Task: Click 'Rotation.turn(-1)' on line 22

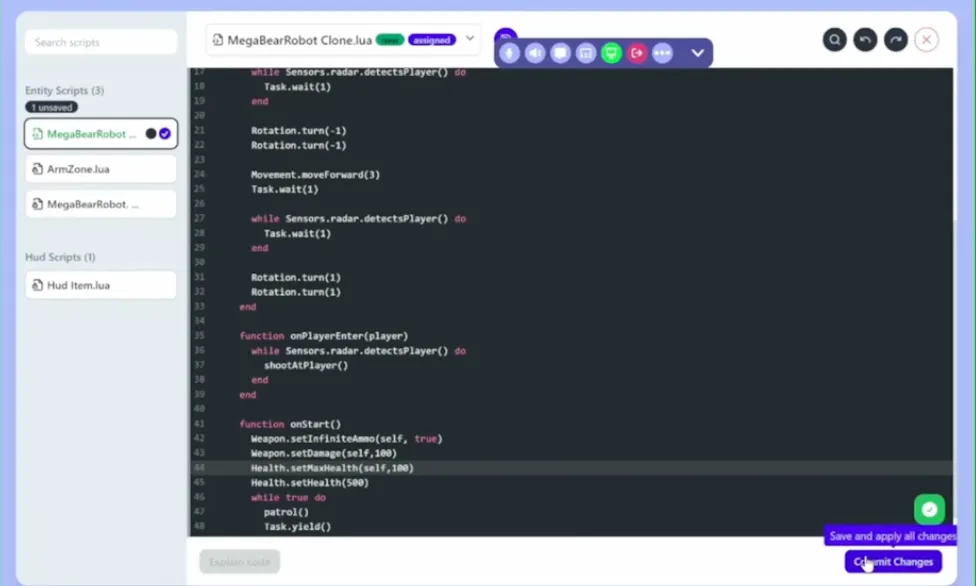Action: pyautogui.click(x=298, y=145)
